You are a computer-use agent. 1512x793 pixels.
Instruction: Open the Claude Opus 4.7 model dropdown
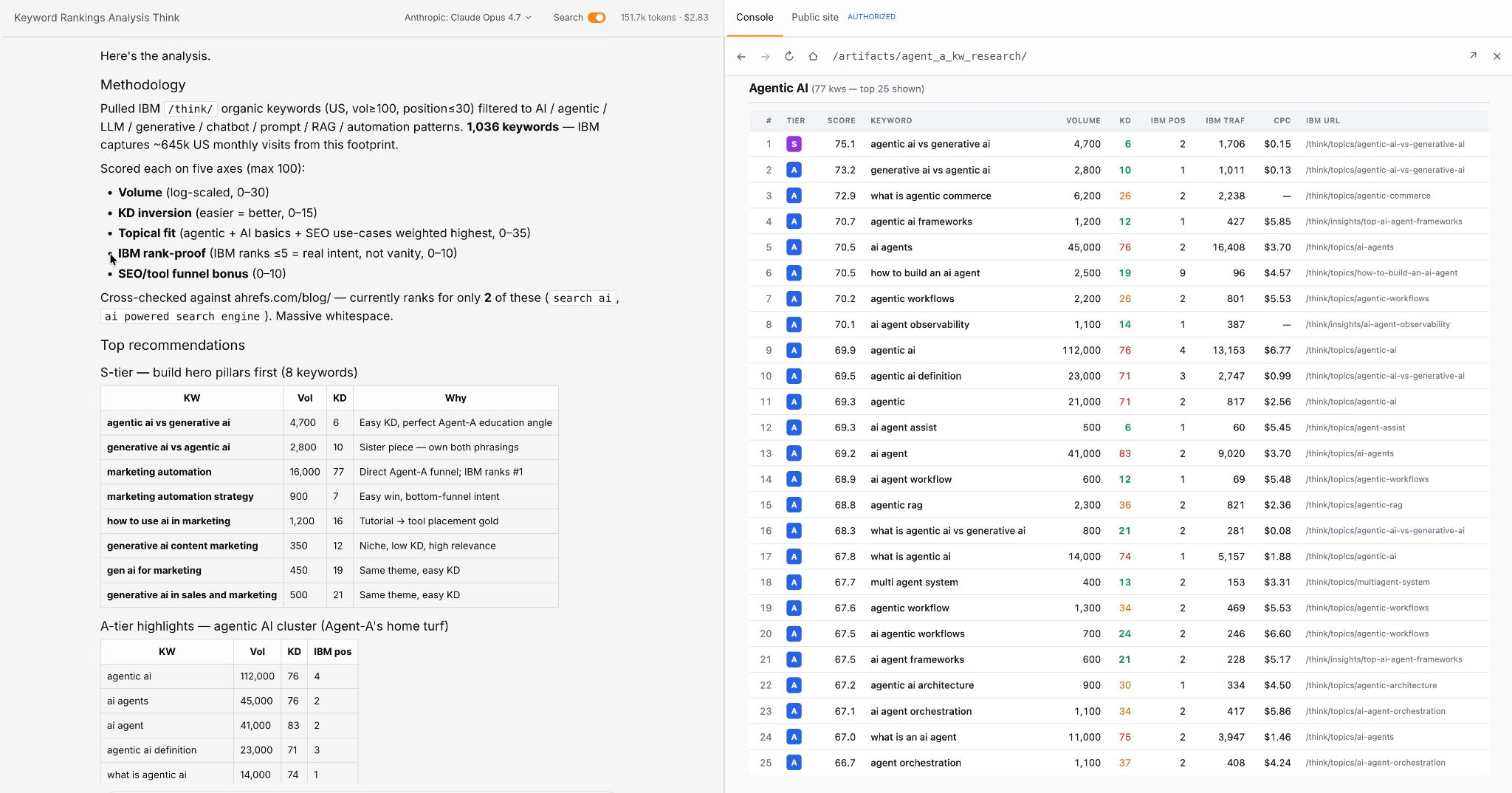(x=467, y=18)
